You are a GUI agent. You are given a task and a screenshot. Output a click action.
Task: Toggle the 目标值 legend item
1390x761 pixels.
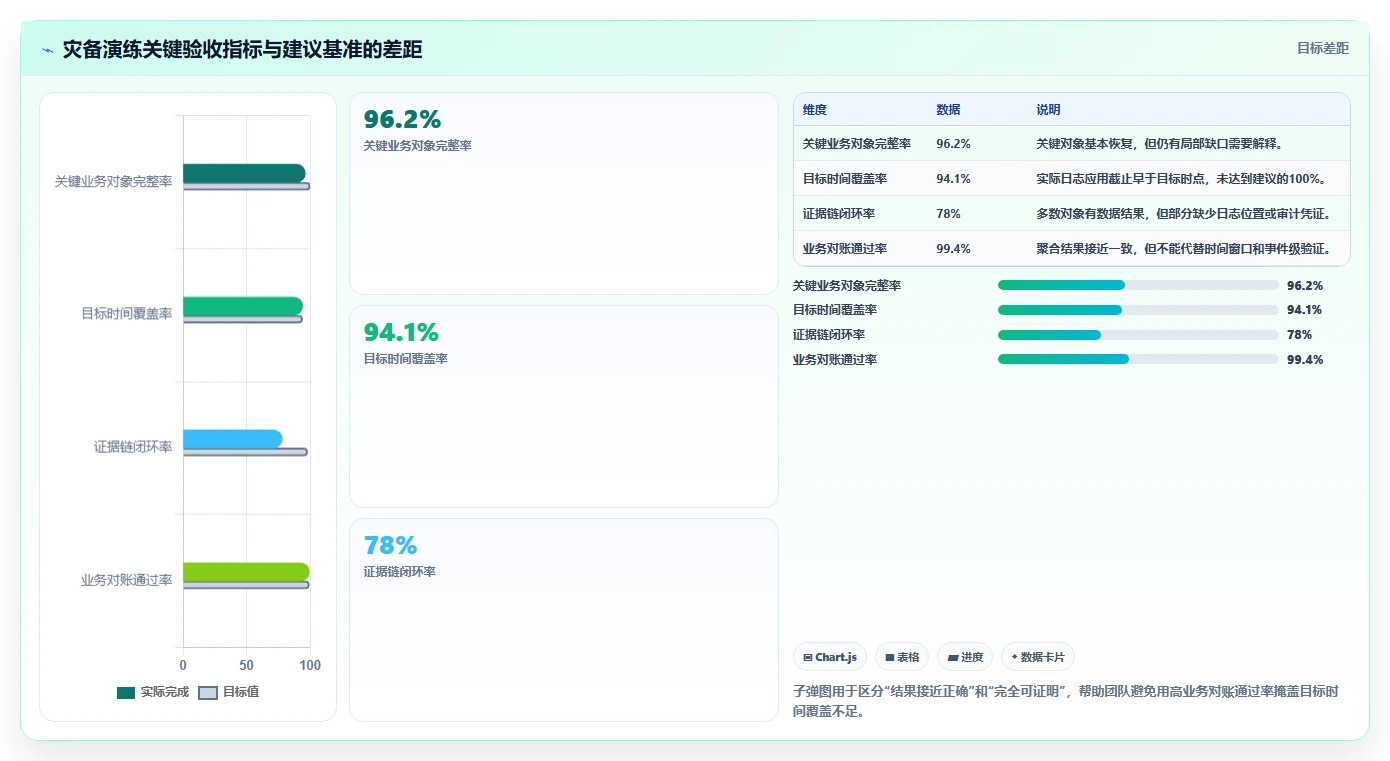click(229, 692)
